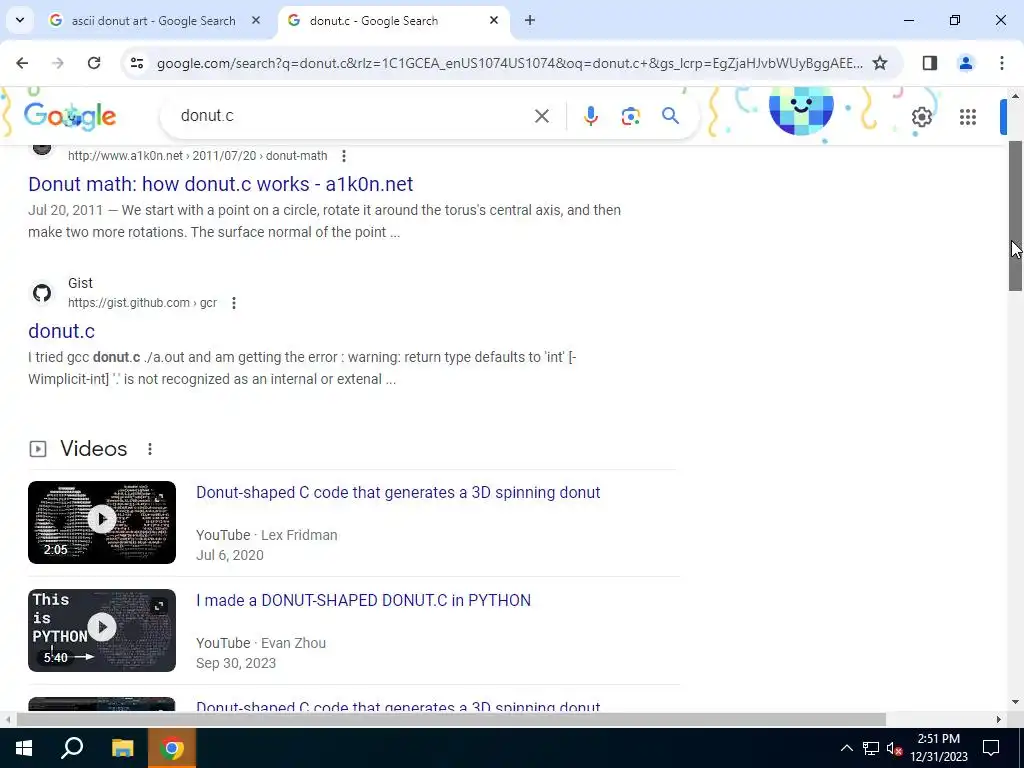
Task: Open the Chrome profile avatar
Action: tap(965, 63)
